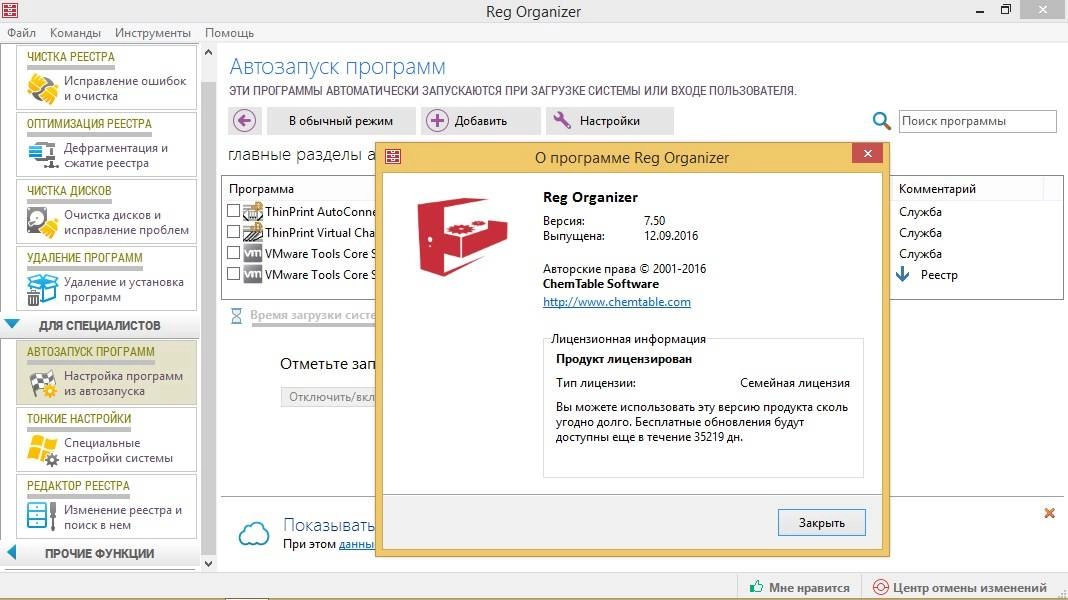
Task: Open Настройки button in toolbar
Action: [610, 121]
